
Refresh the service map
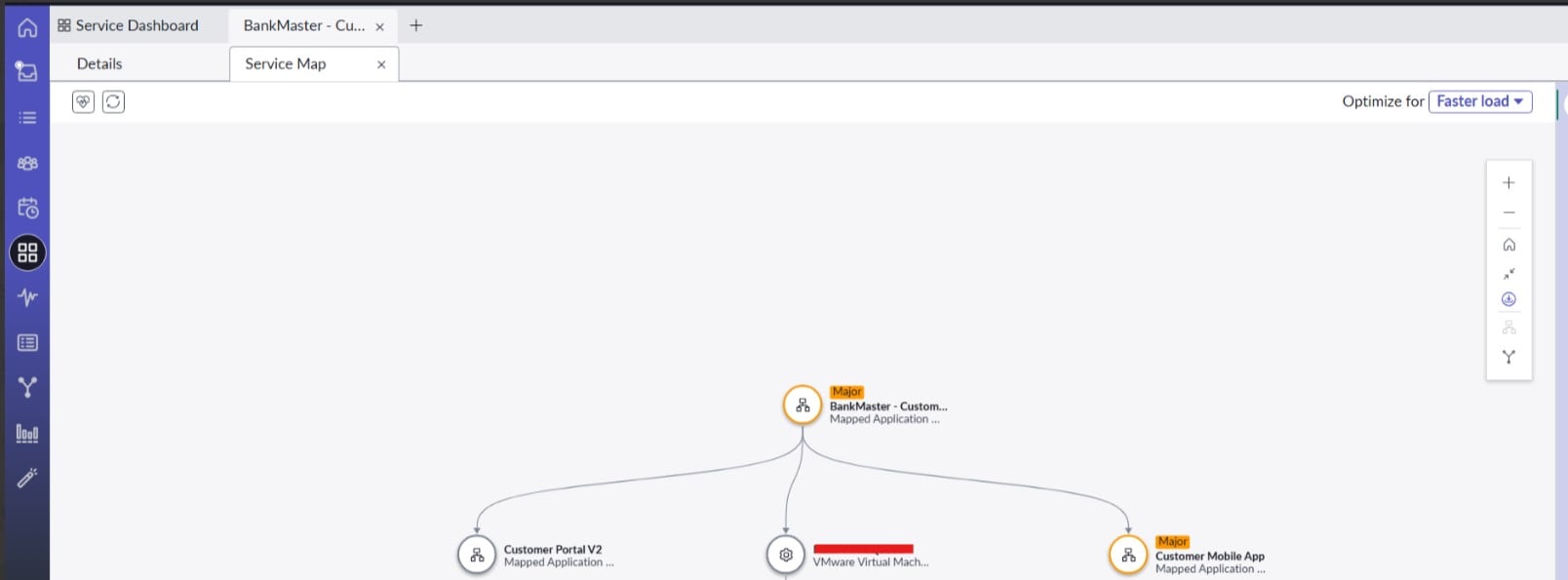point(113,101)
